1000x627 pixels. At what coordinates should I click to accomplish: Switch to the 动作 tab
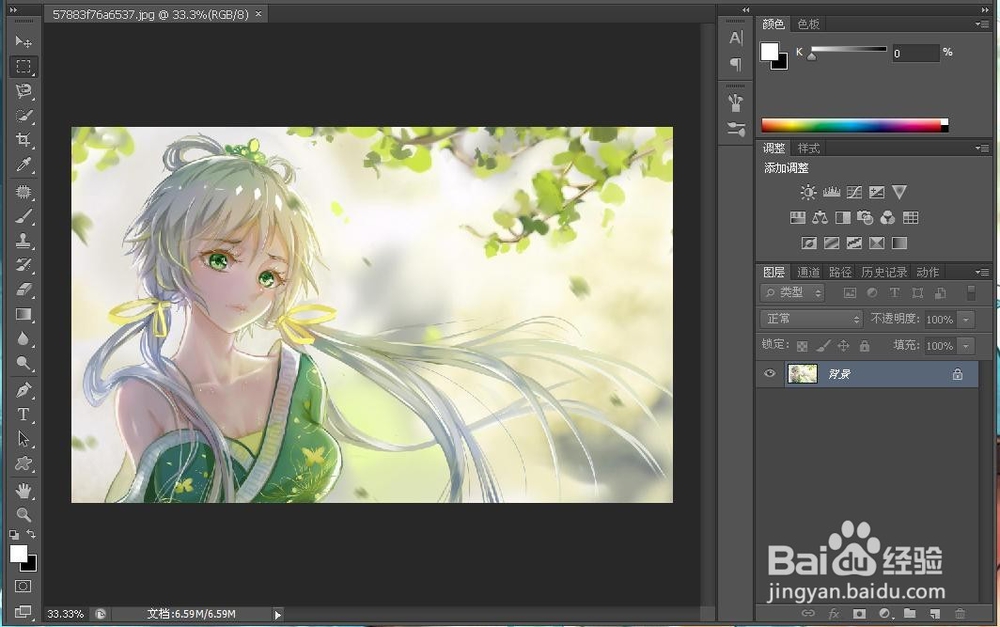tap(927, 272)
